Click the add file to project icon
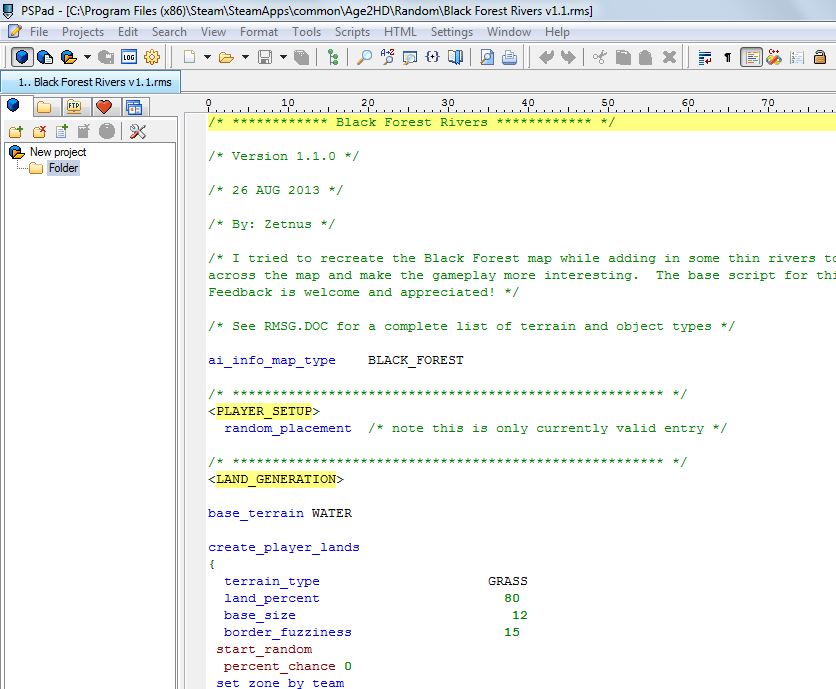The image size is (836, 689). tap(62, 131)
